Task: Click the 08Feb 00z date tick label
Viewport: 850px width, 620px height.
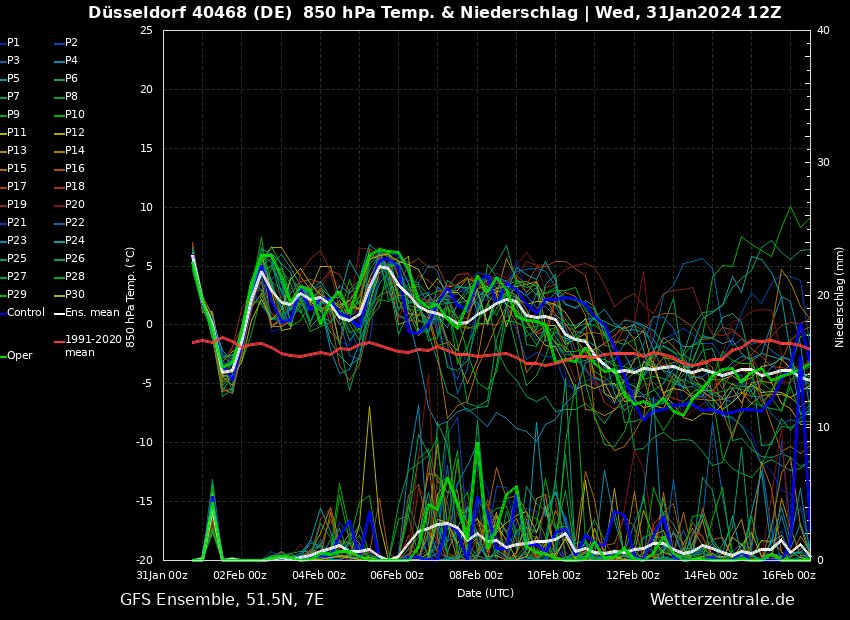Action: coord(476,575)
